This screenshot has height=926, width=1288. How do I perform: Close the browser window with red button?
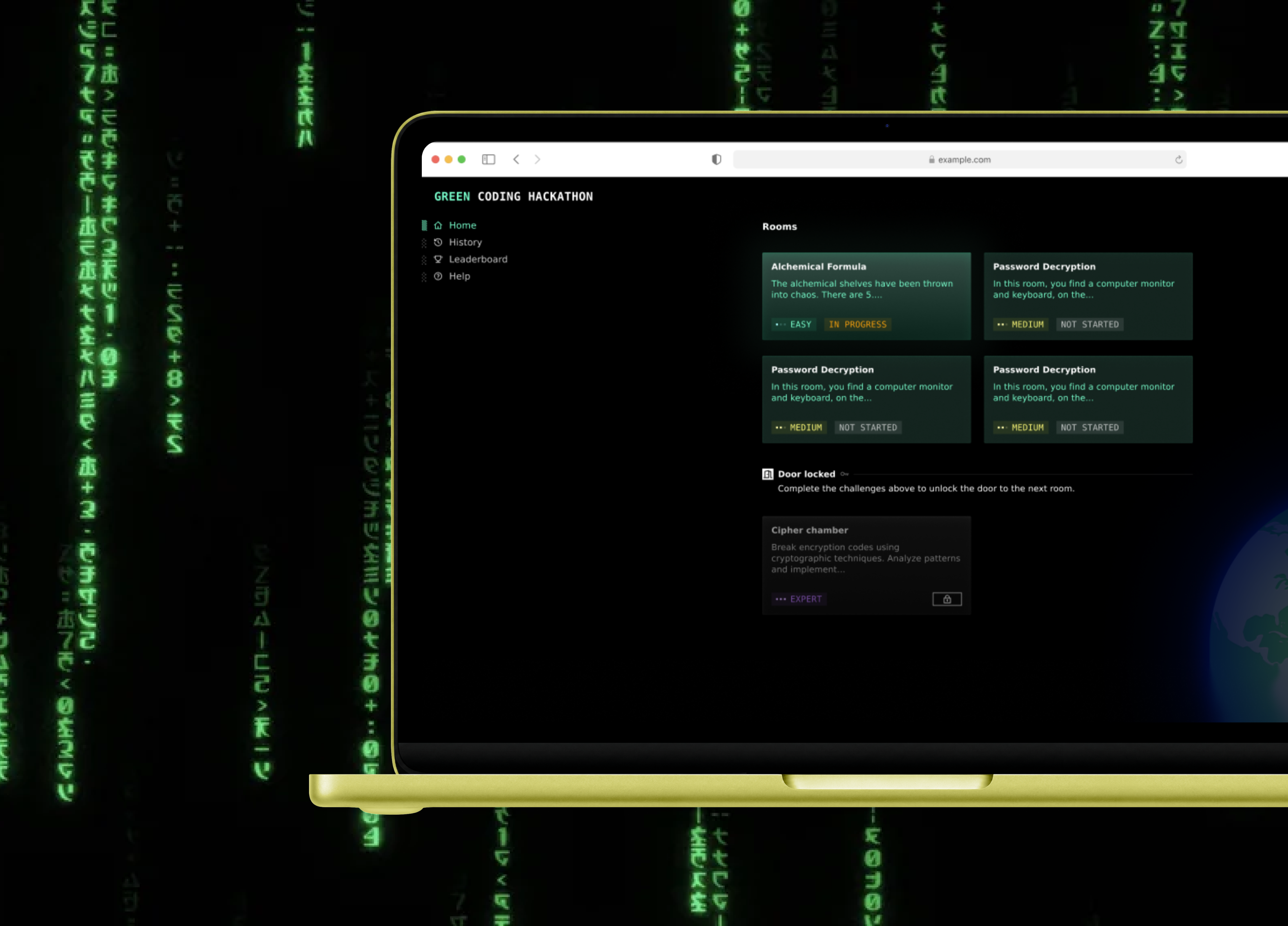tap(435, 160)
